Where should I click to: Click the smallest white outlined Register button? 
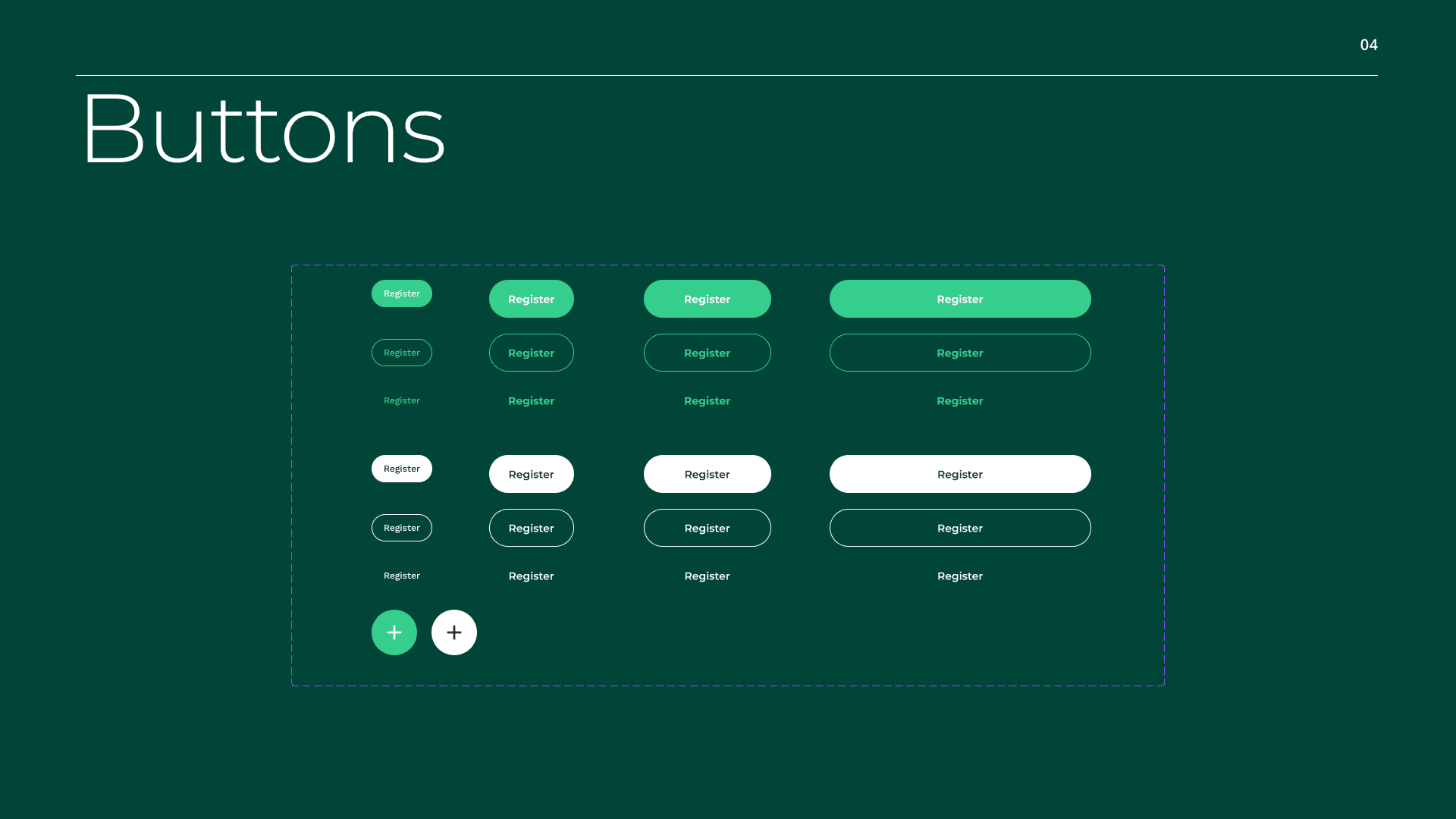(402, 528)
